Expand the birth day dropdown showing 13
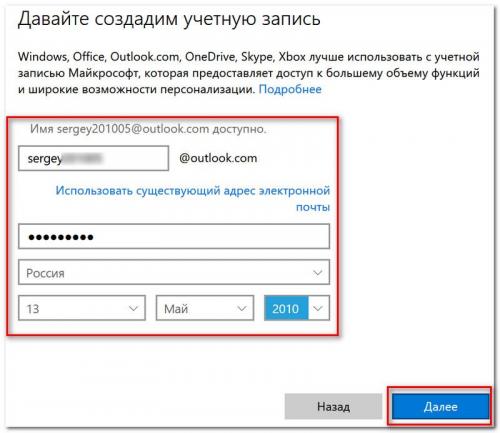The width and height of the screenshot is (500, 433). 82,308
